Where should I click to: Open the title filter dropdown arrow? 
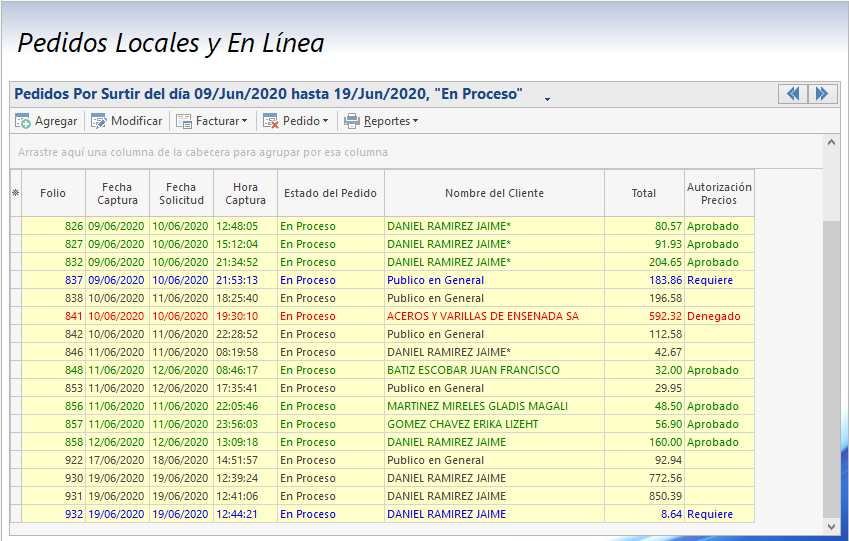click(547, 99)
